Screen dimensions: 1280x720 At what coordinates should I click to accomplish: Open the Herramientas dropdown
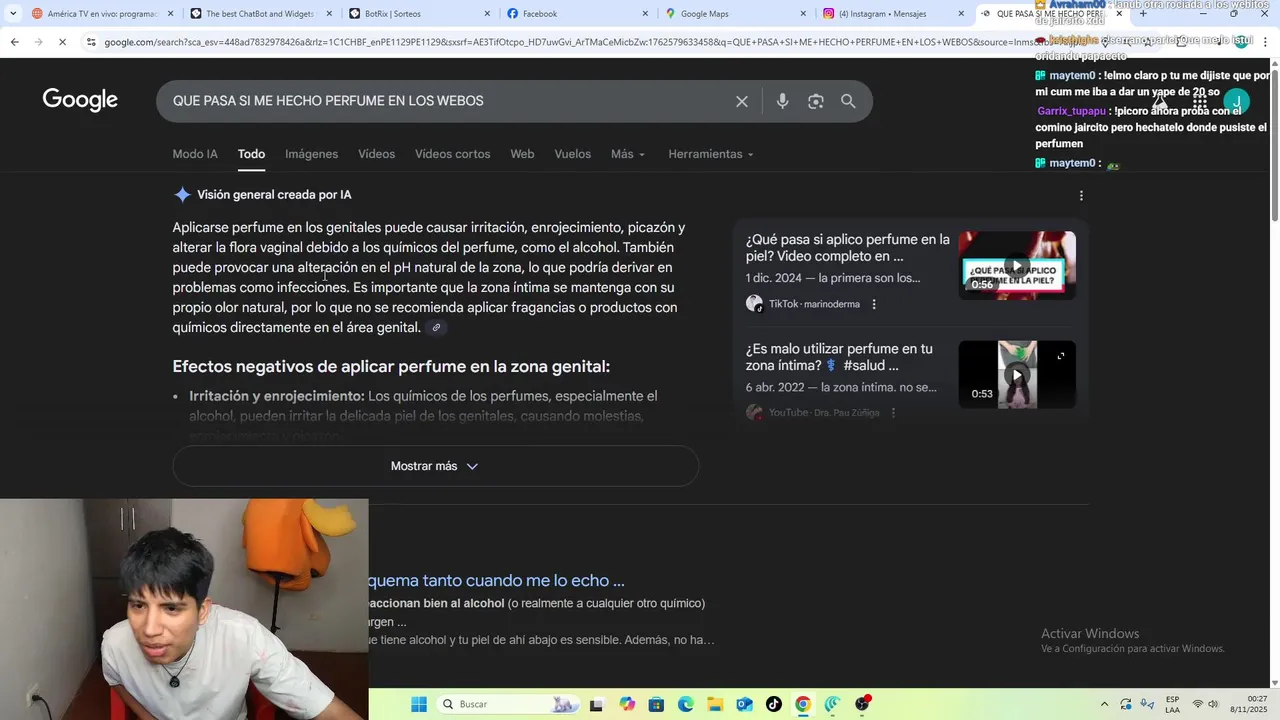coord(711,154)
